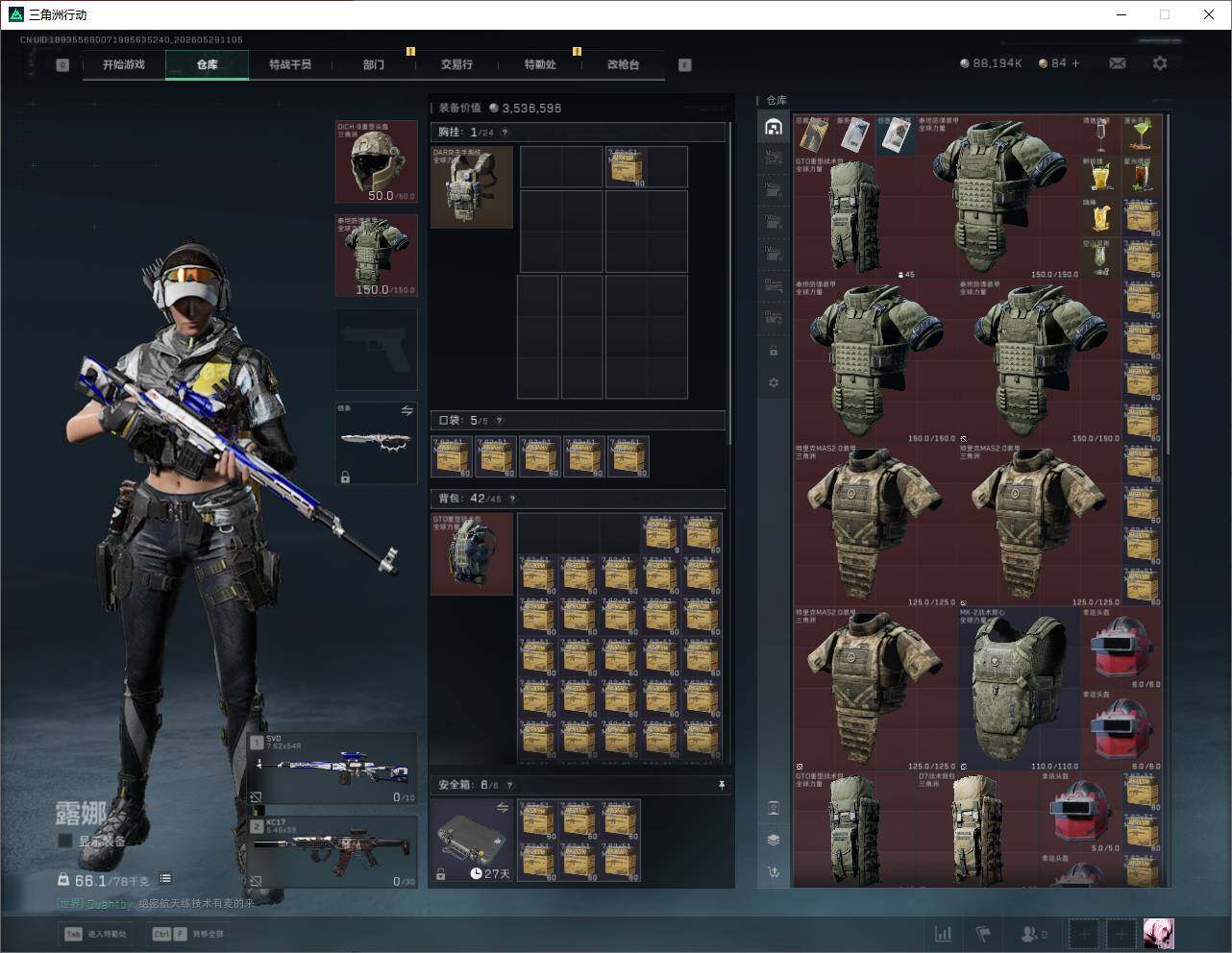Select the D7 tactical backpack in warehouse
1232x953 pixels.
pyautogui.click(x=978, y=829)
